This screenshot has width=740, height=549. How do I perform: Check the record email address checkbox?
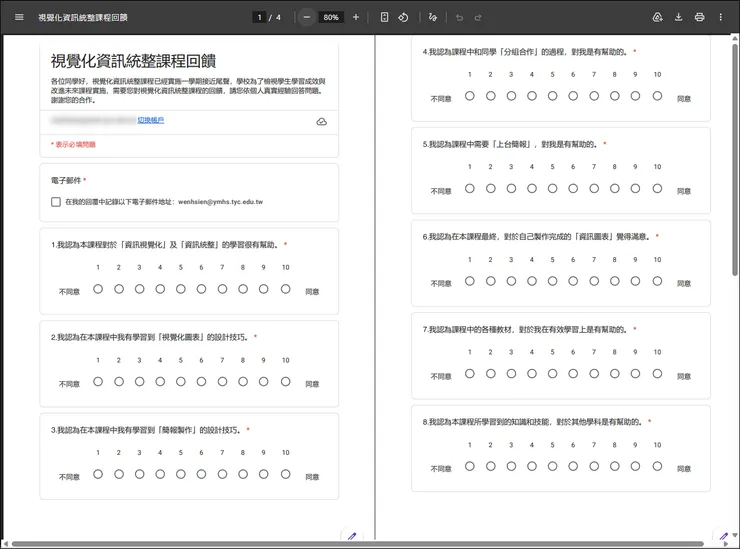click(x=56, y=202)
